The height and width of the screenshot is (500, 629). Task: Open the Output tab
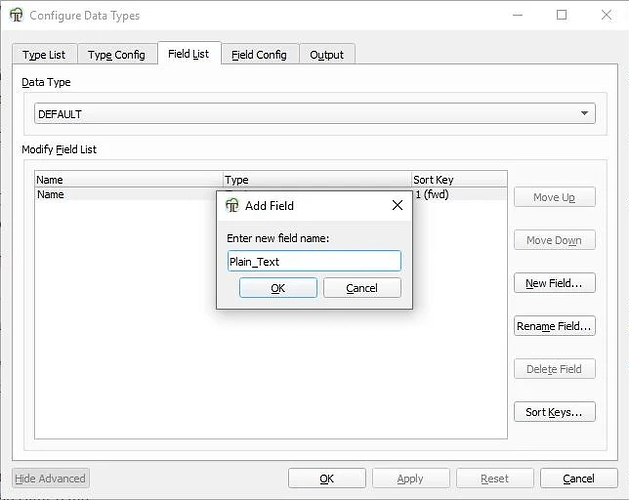pyautogui.click(x=327, y=55)
